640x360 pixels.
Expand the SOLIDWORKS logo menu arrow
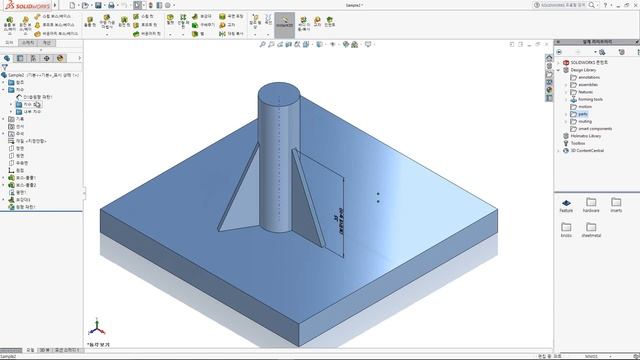click(55, 5)
